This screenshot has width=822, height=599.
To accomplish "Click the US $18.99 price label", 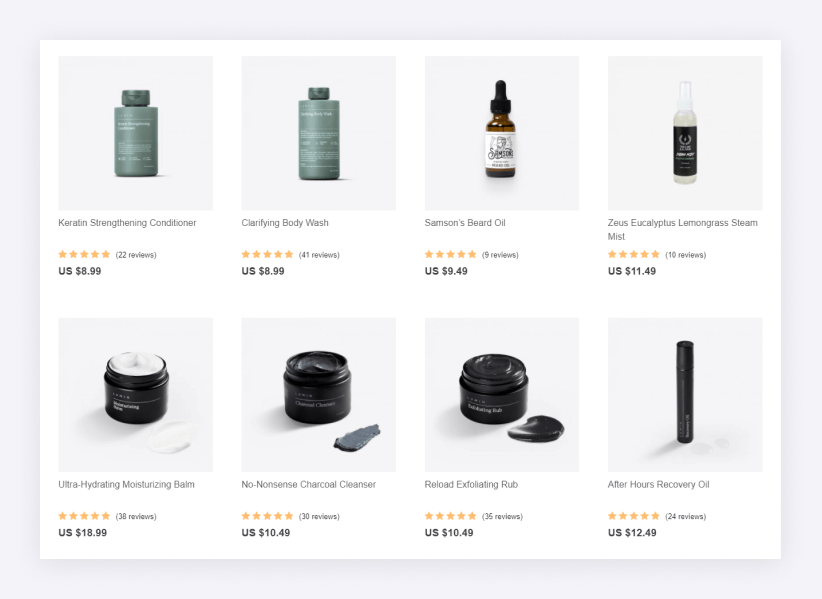I will point(82,532).
